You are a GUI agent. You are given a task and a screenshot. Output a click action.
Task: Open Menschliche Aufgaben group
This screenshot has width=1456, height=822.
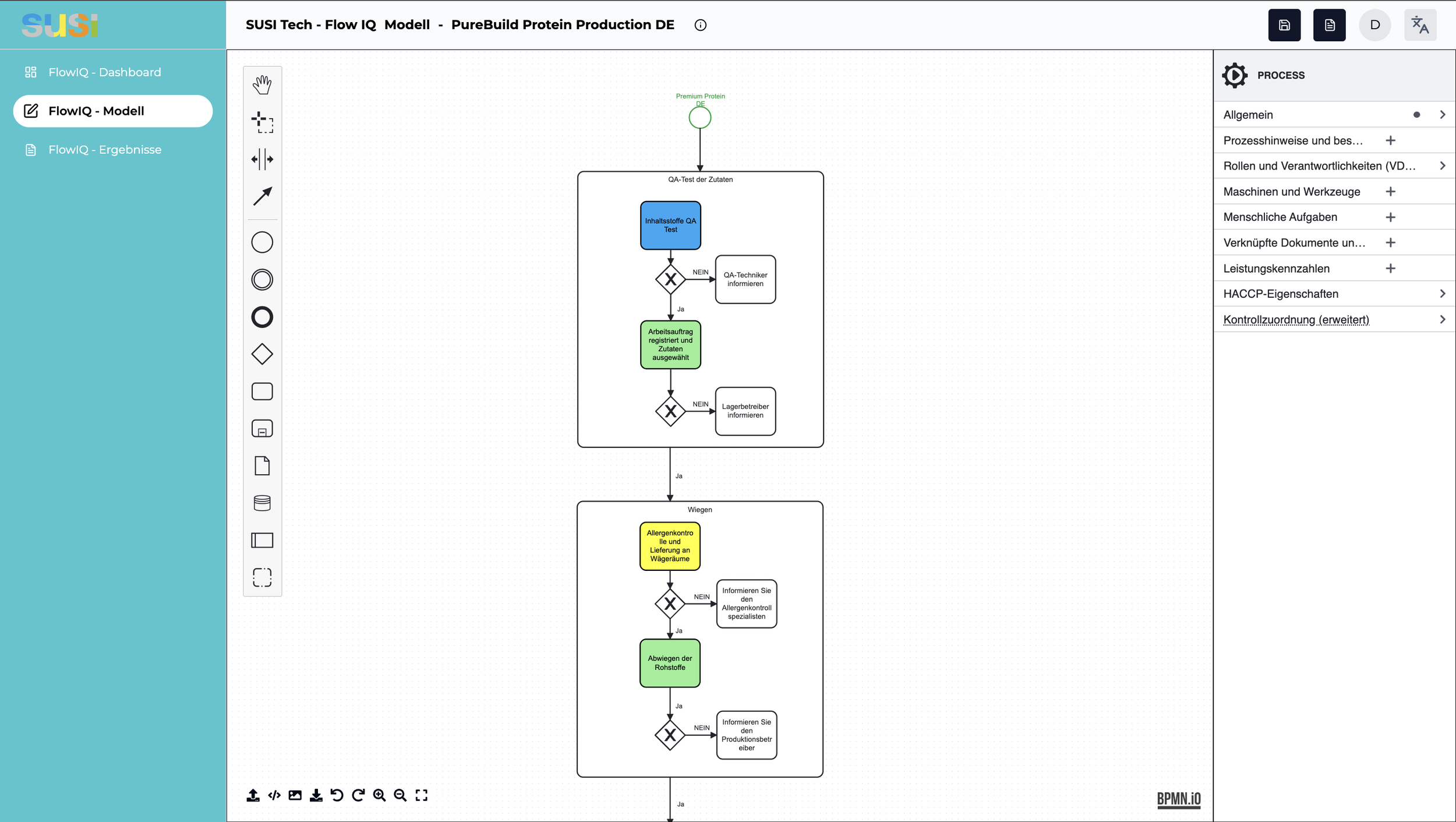pos(1280,217)
